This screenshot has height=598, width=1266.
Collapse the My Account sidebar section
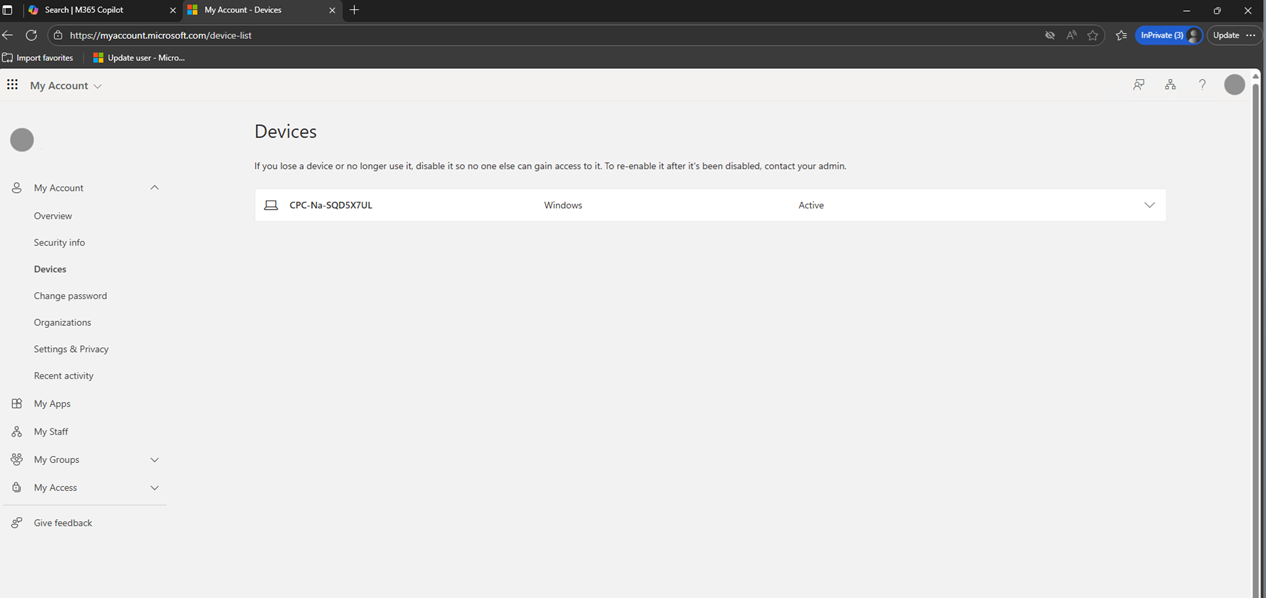[154, 188]
